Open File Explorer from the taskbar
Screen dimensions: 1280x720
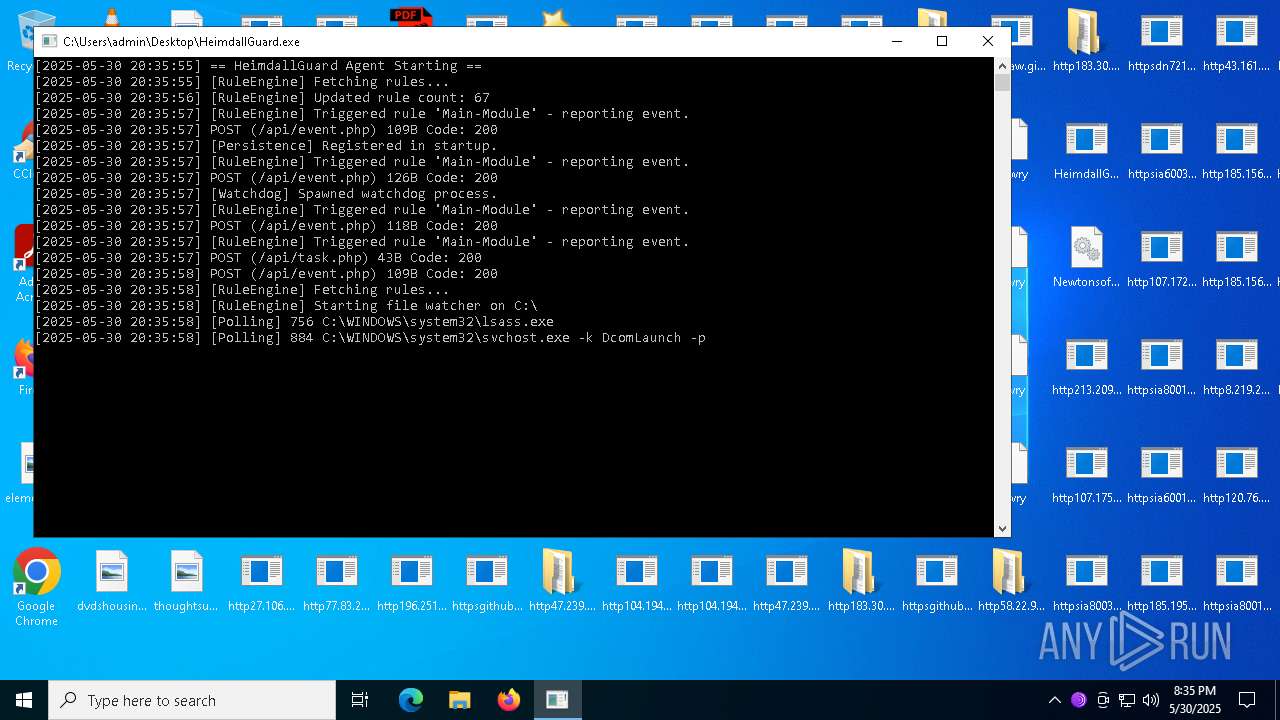coord(460,700)
